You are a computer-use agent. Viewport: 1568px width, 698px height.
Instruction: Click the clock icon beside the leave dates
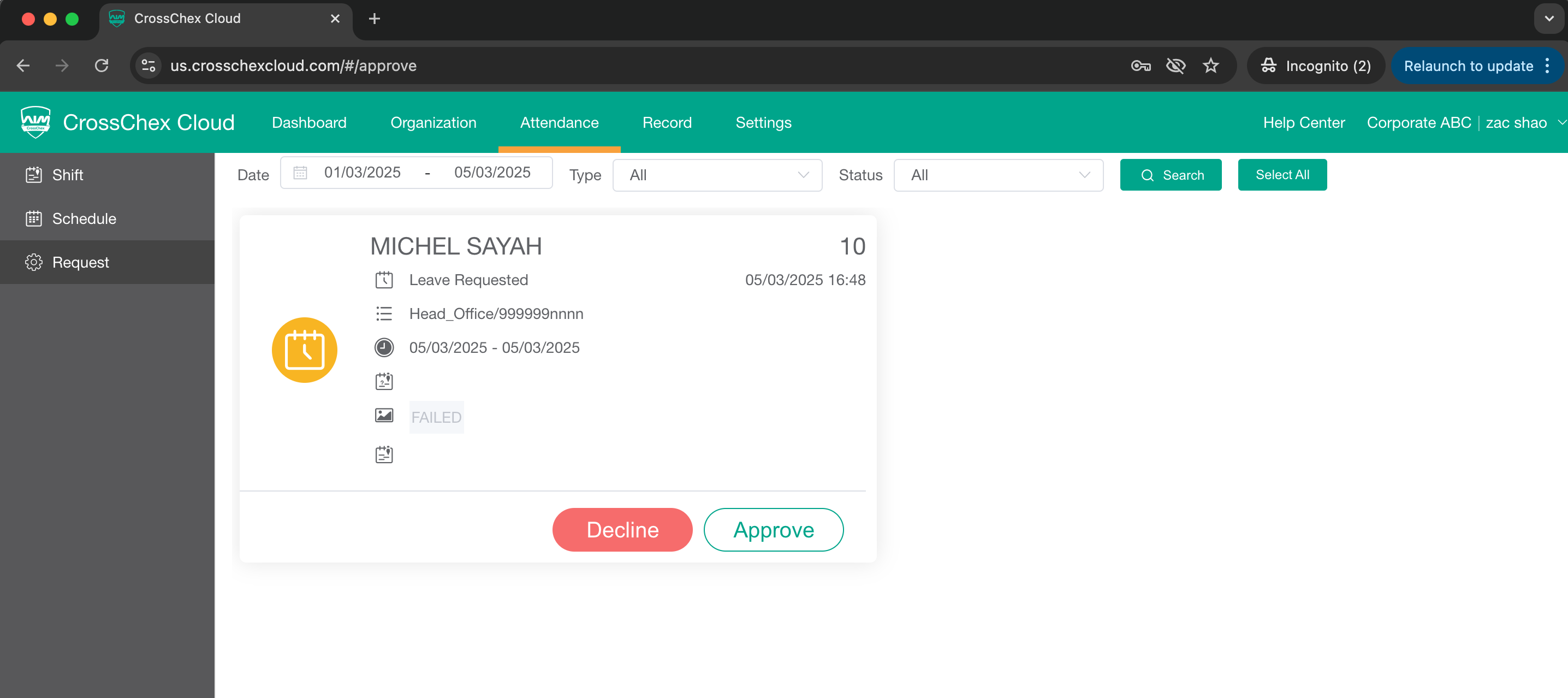coord(384,348)
